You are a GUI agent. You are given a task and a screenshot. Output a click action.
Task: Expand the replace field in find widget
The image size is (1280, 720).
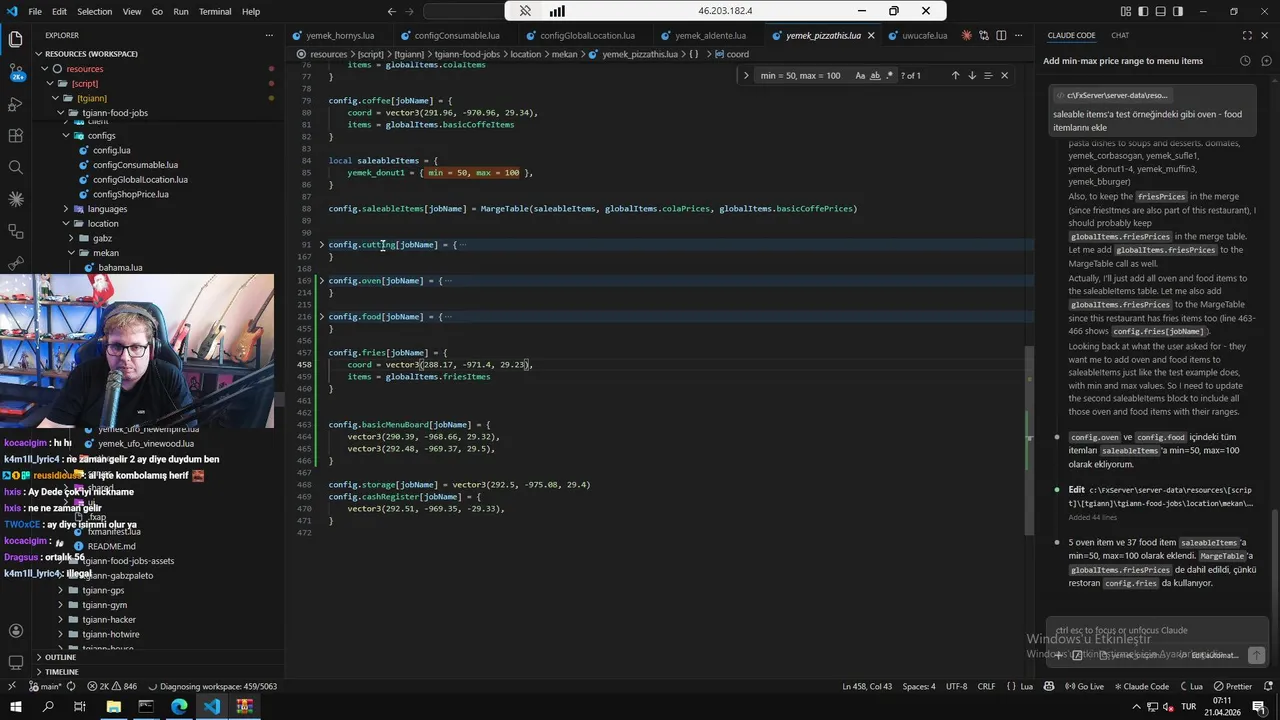click(745, 75)
